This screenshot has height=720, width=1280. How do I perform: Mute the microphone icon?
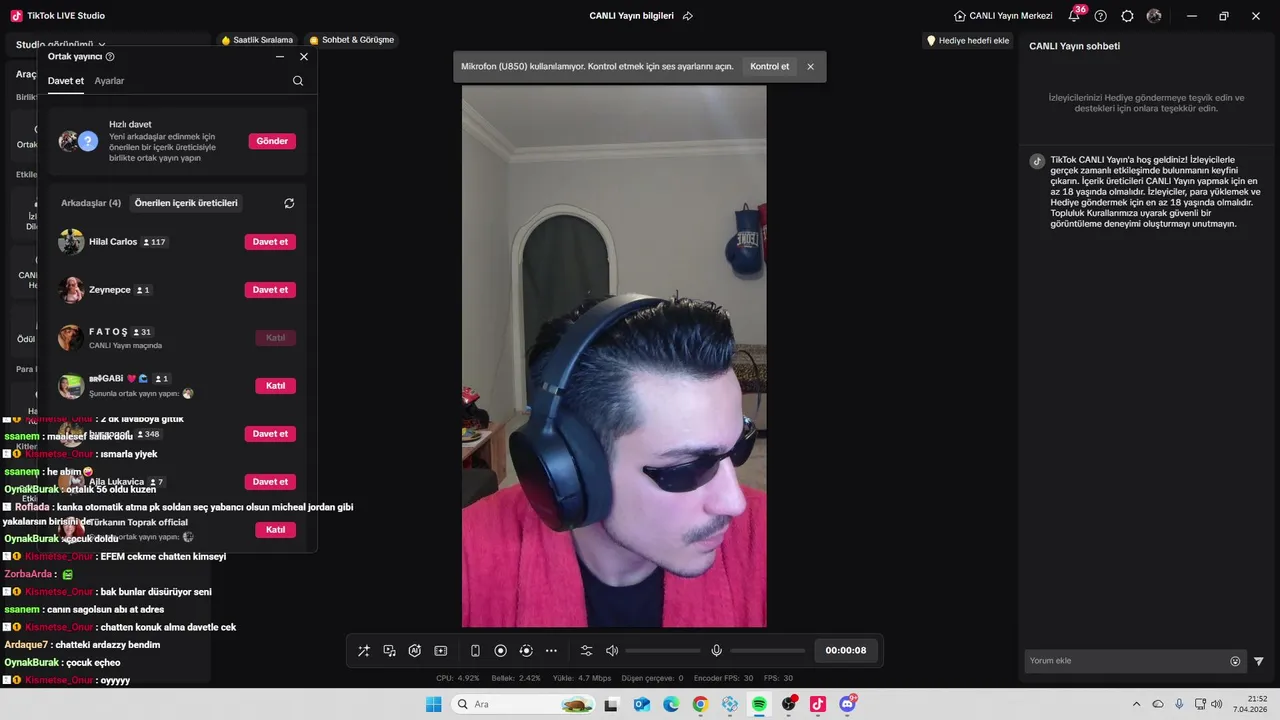717,651
